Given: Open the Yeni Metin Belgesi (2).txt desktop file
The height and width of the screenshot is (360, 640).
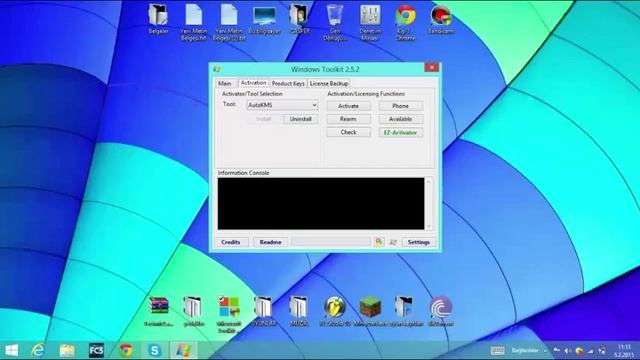Looking at the screenshot, I should tap(229, 22).
